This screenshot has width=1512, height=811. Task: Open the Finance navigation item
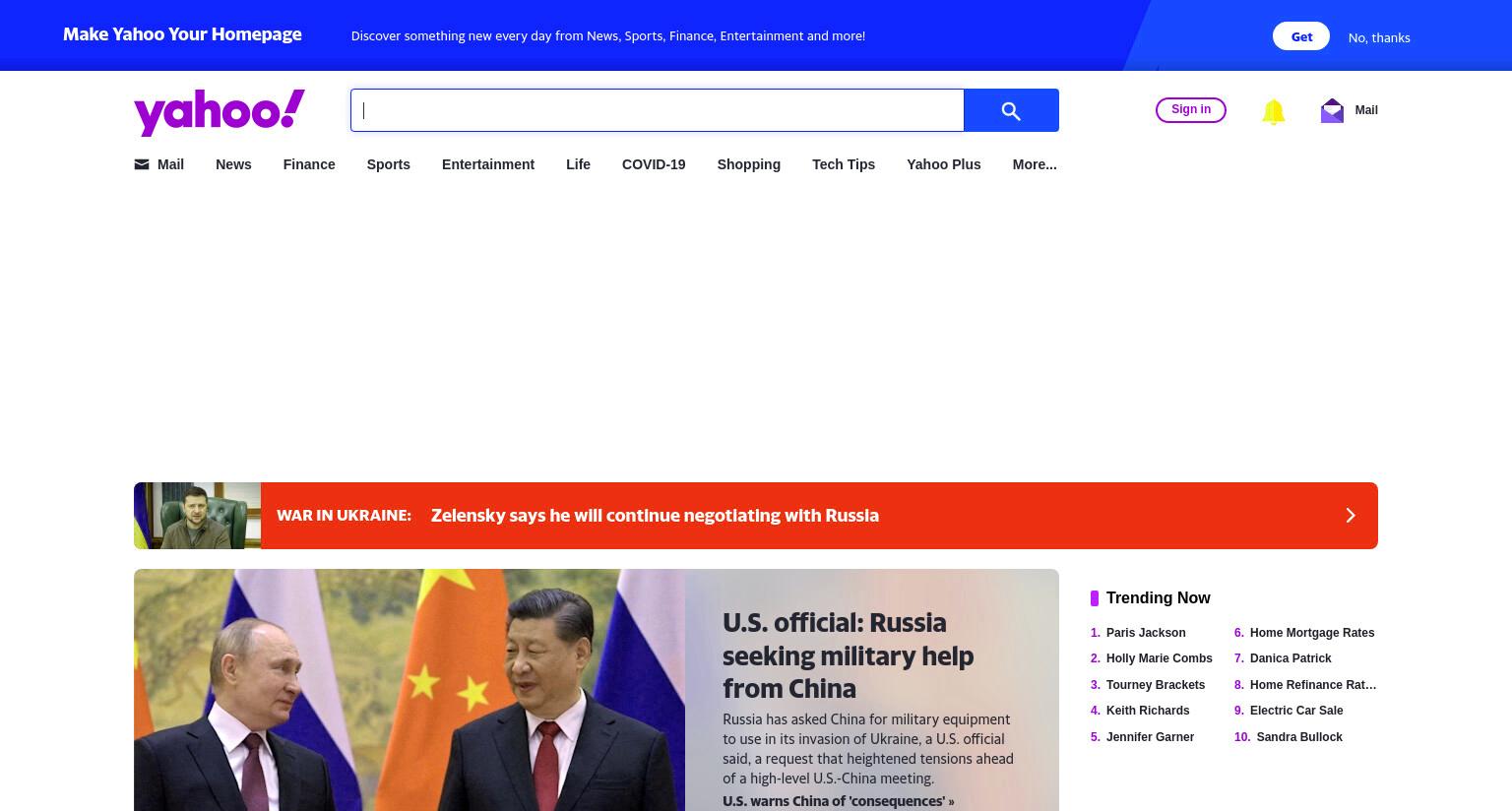(x=309, y=164)
